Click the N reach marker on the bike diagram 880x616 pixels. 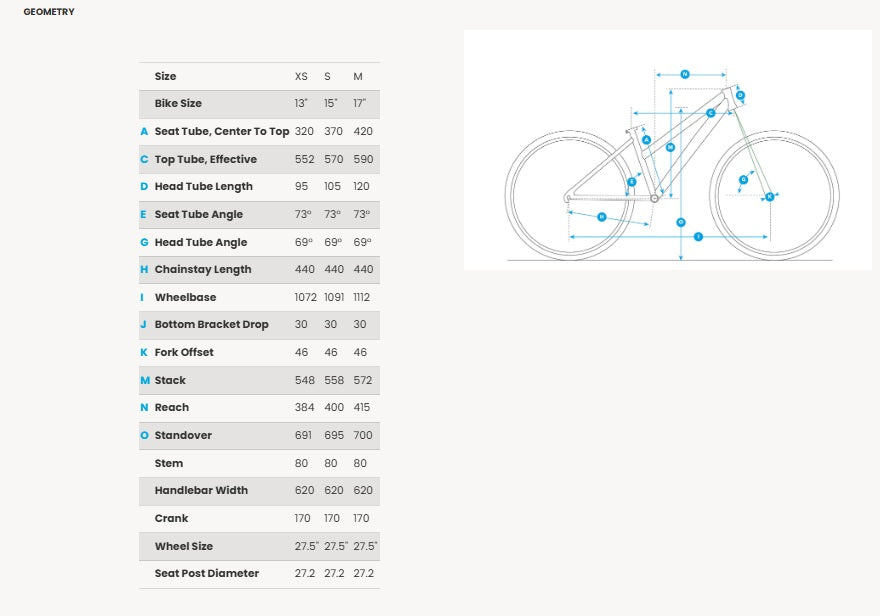click(x=685, y=74)
